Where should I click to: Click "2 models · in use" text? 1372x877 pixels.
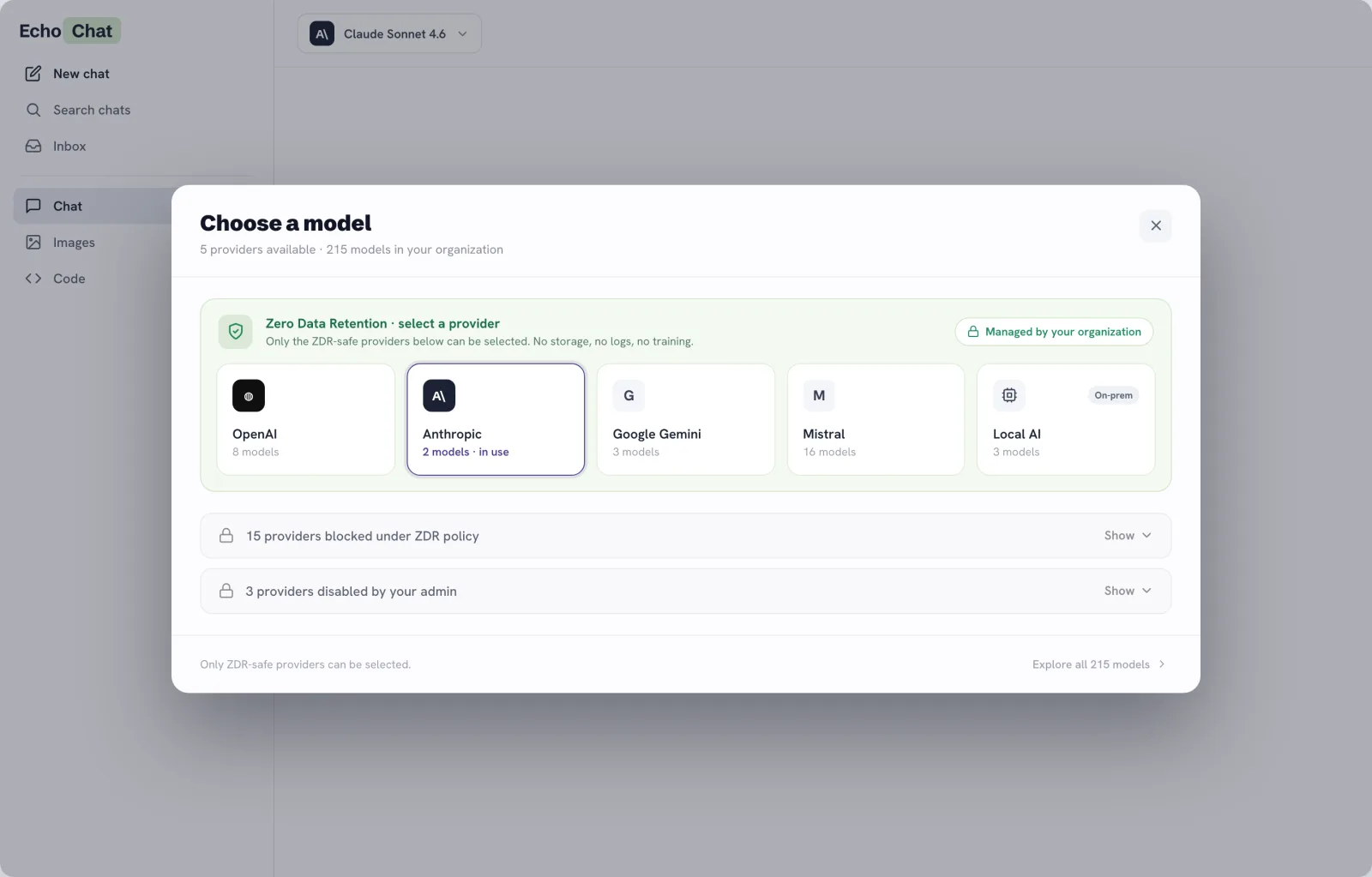466,453
